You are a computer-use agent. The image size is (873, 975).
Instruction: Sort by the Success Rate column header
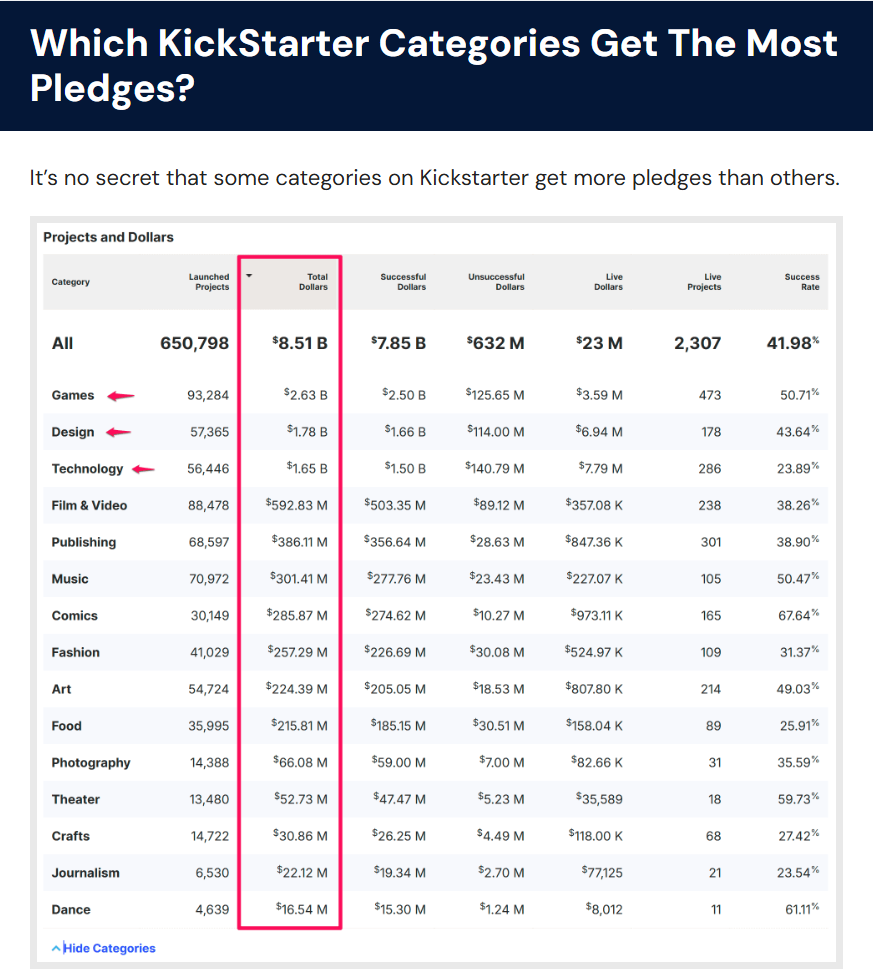802,282
